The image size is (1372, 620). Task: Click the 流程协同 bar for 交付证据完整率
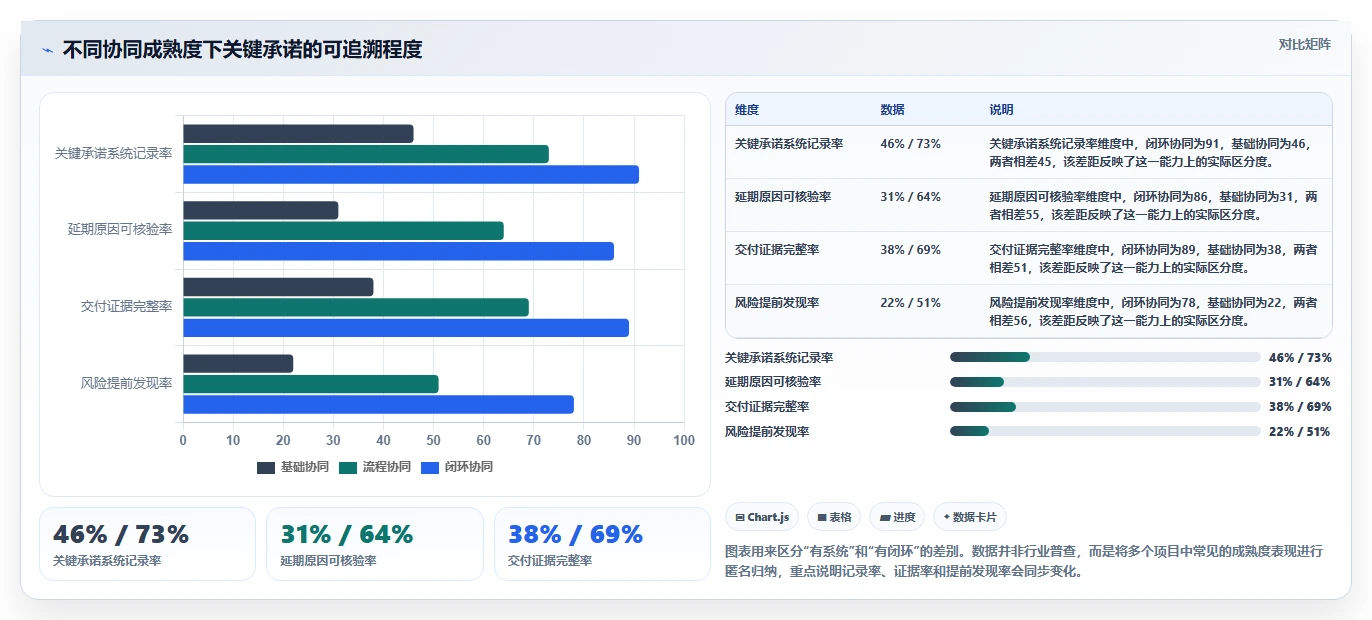click(x=356, y=307)
